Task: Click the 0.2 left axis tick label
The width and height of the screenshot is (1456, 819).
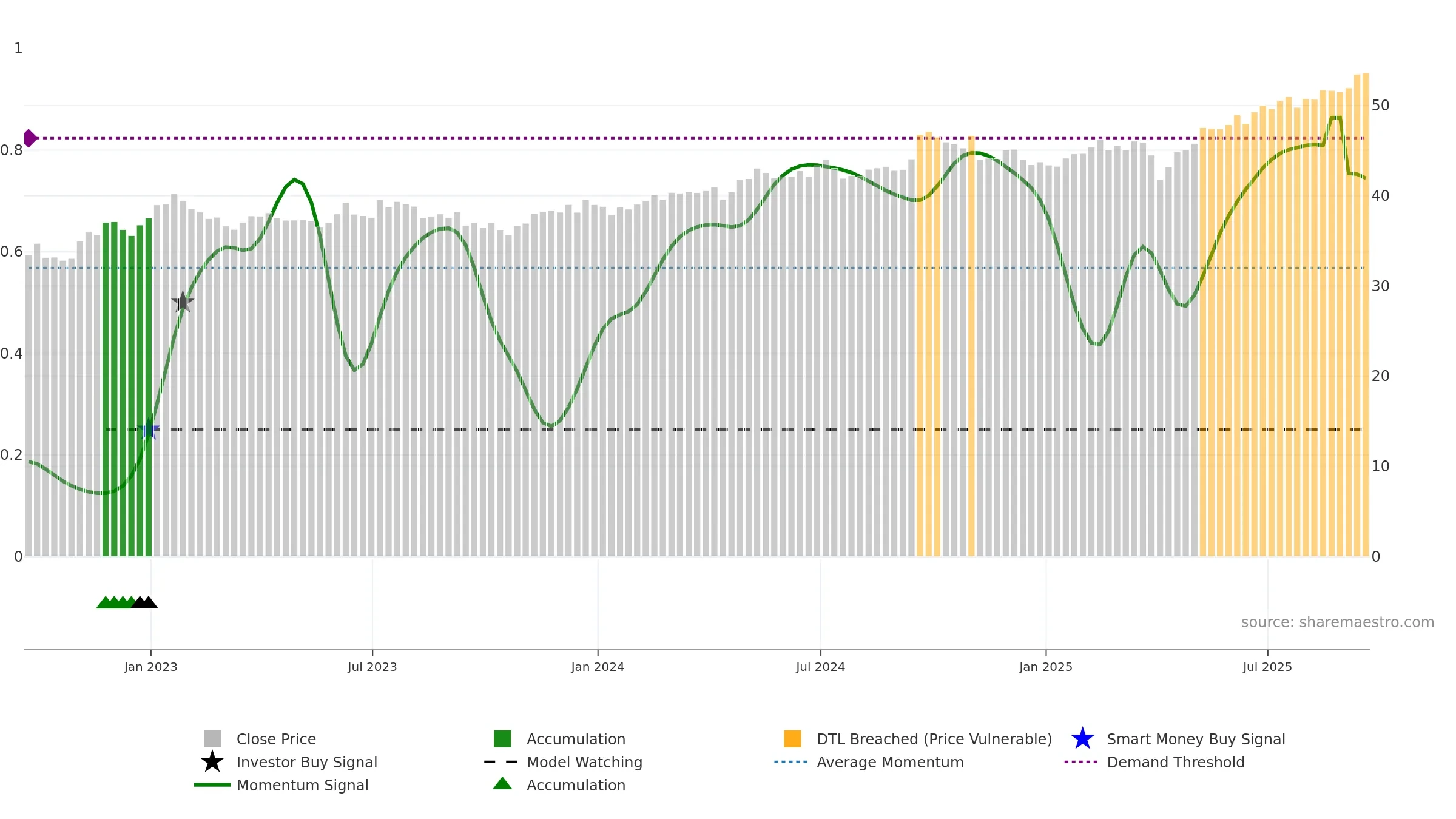Action: coord(12,455)
